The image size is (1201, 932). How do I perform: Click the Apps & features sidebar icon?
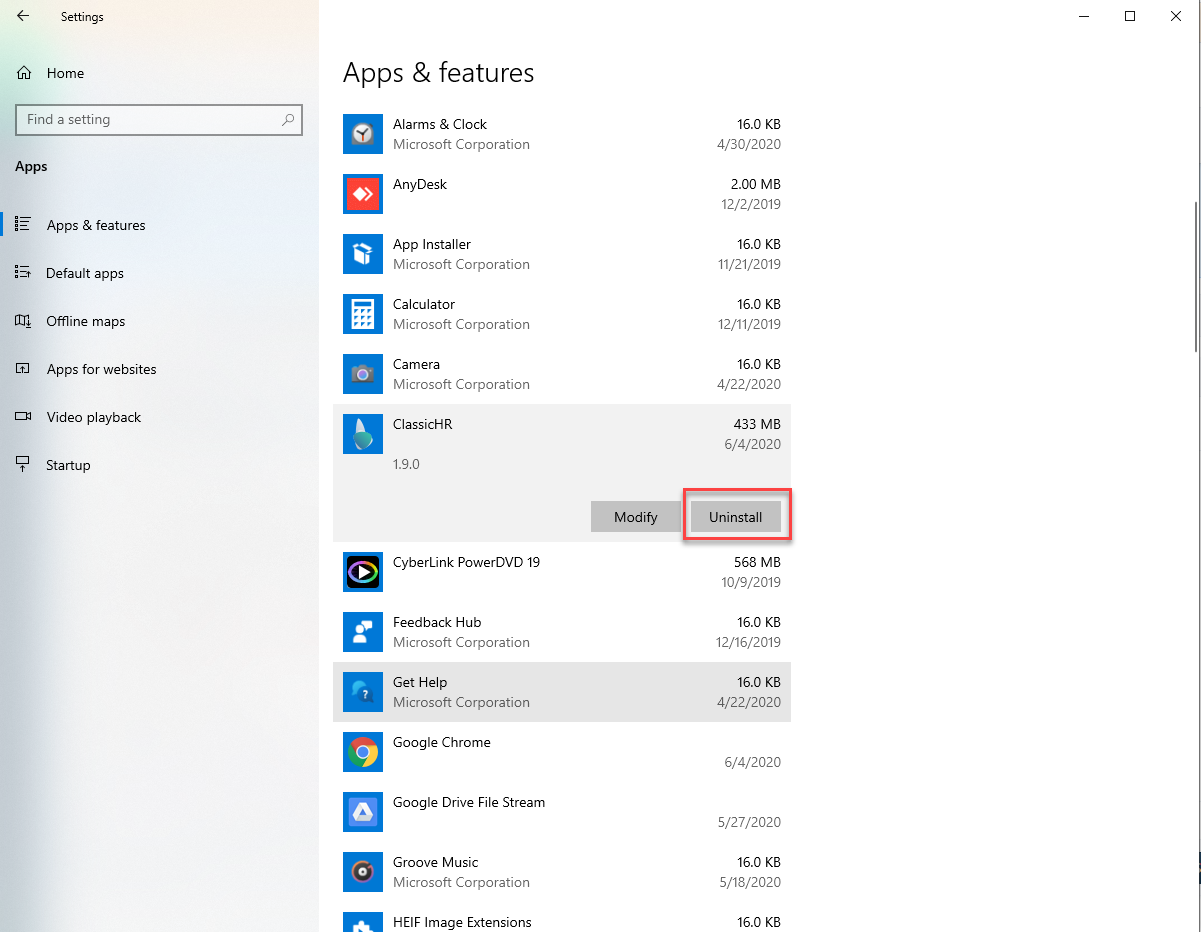click(23, 225)
